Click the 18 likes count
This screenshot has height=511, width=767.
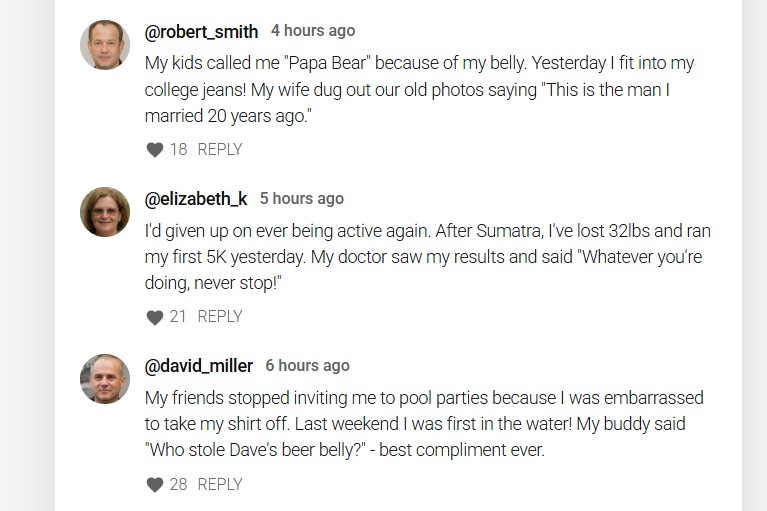tap(178, 149)
